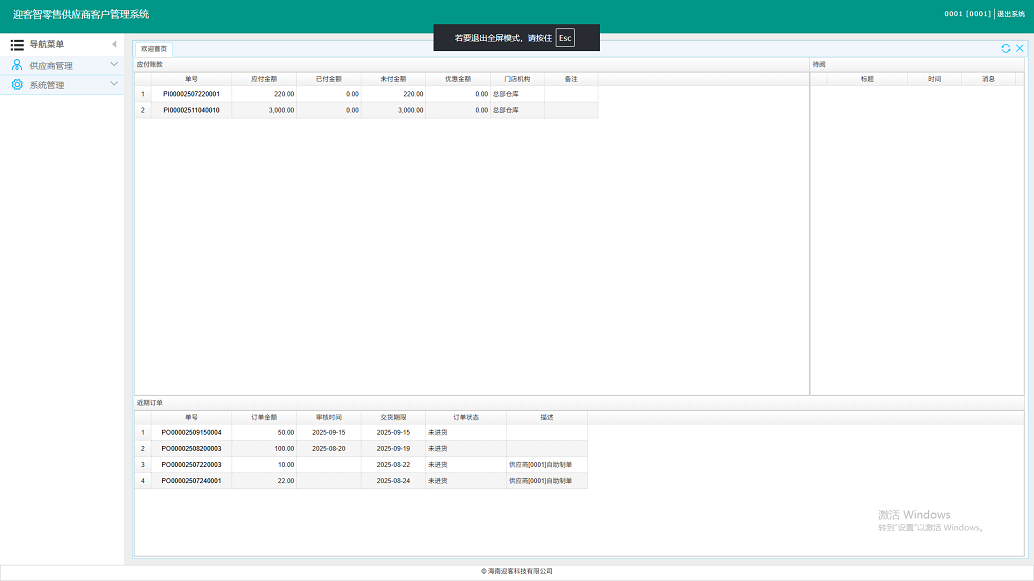
Task: Expand the 供应商管理 chevron
Action: (113, 65)
